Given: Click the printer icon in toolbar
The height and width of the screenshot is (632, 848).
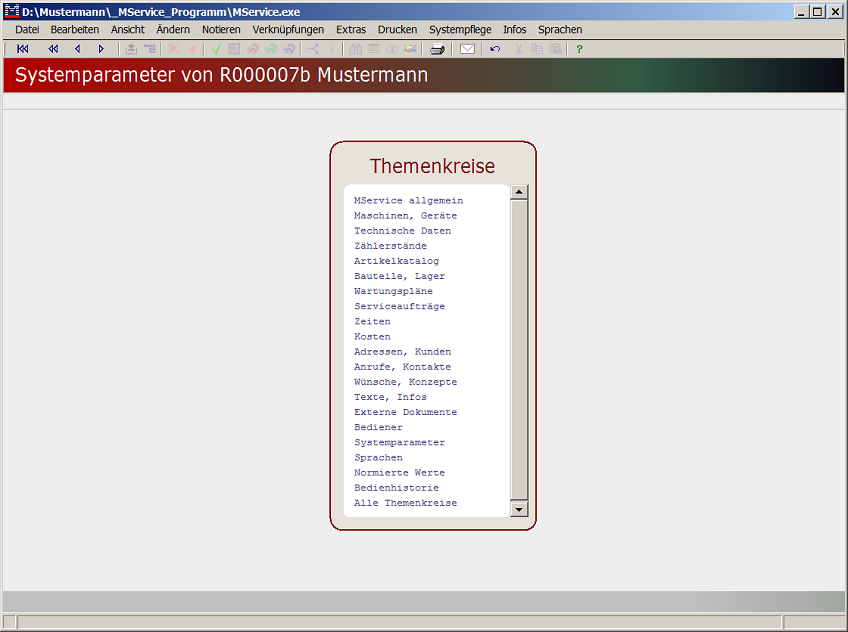Looking at the screenshot, I should [438, 49].
